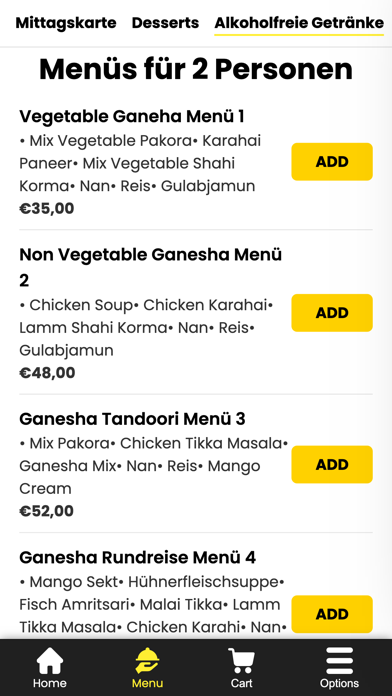
Task: Open the shopping Cart icon
Action: (242, 660)
